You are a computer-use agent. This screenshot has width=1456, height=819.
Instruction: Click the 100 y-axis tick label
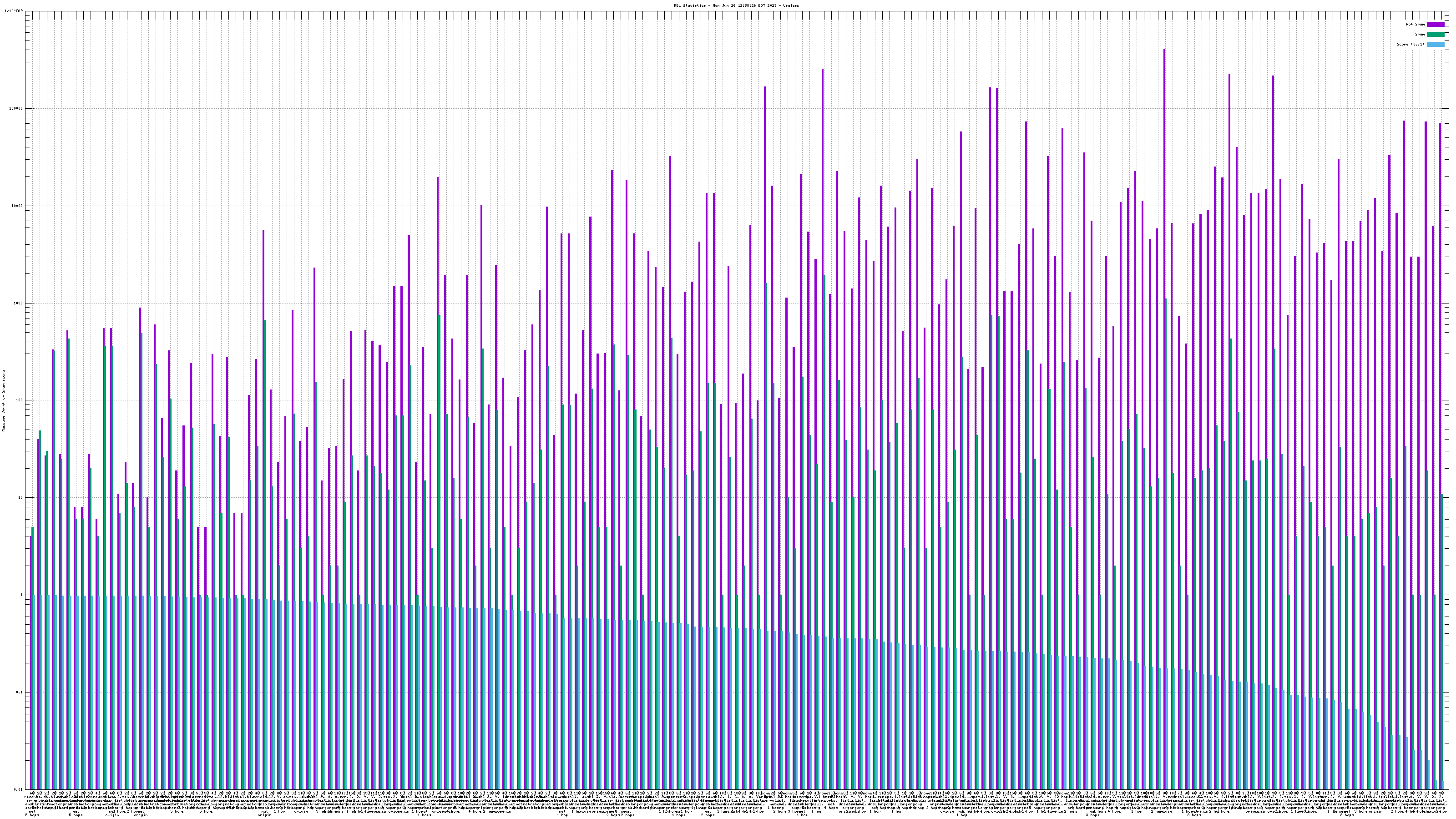coord(19,400)
